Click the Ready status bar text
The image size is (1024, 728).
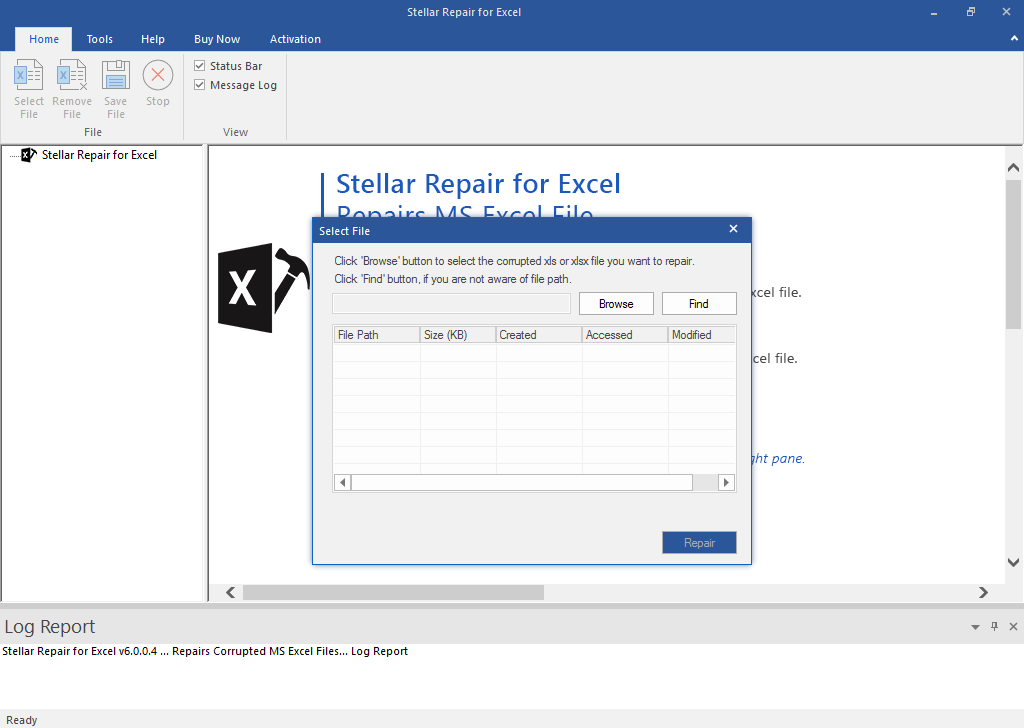tap(22, 720)
